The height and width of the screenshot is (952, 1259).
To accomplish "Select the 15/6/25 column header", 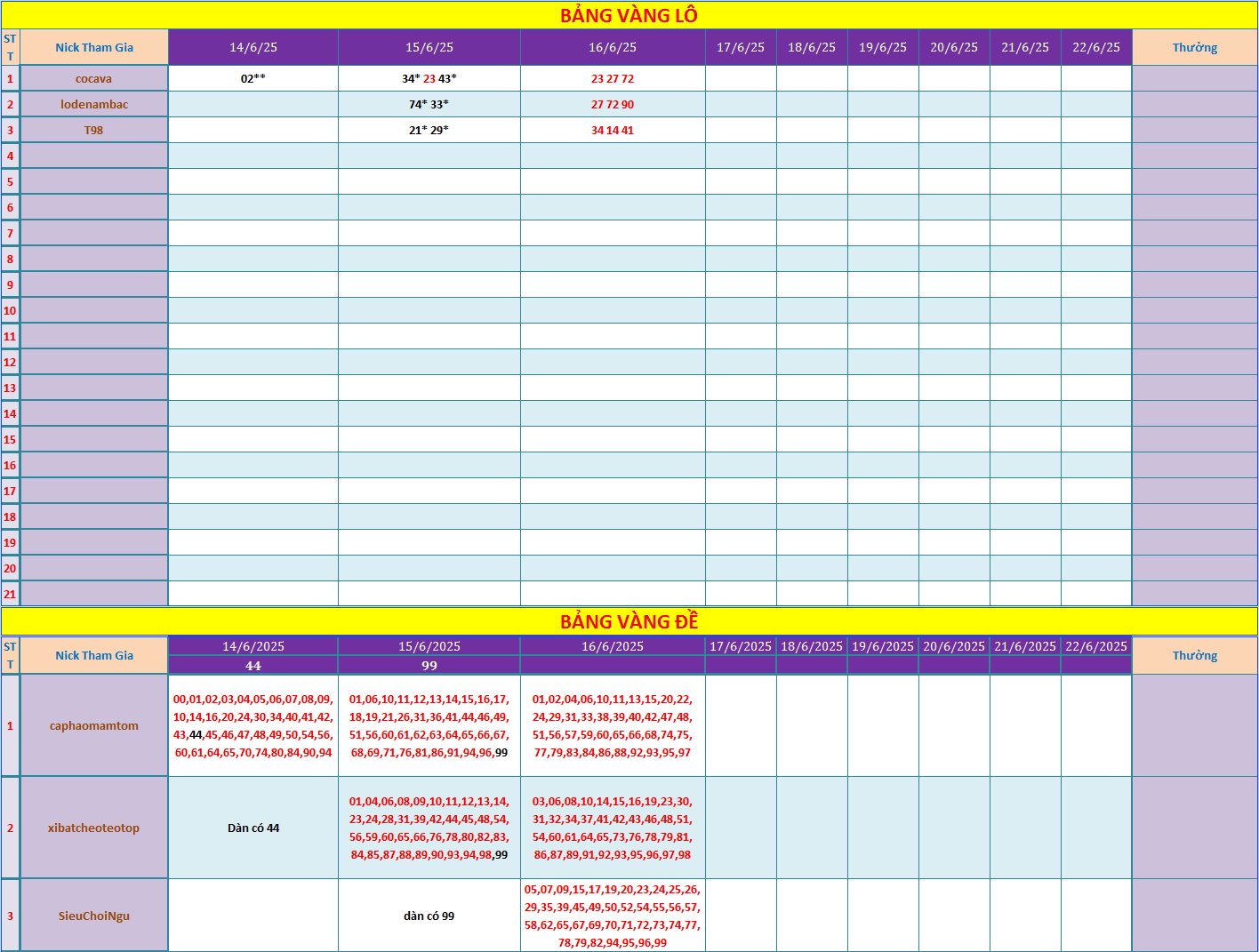I will coord(429,47).
